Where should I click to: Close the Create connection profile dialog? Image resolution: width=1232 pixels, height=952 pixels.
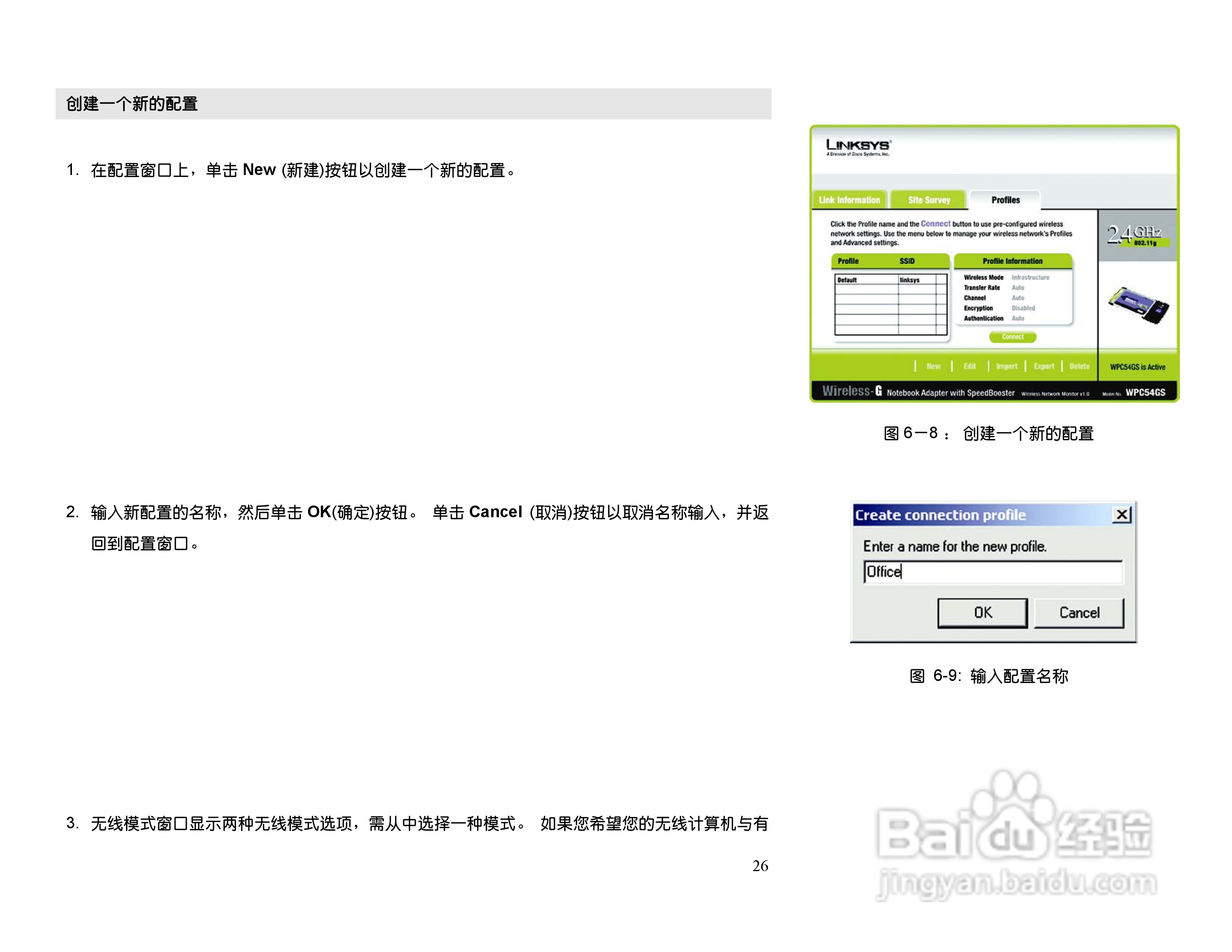[1122, 514]
